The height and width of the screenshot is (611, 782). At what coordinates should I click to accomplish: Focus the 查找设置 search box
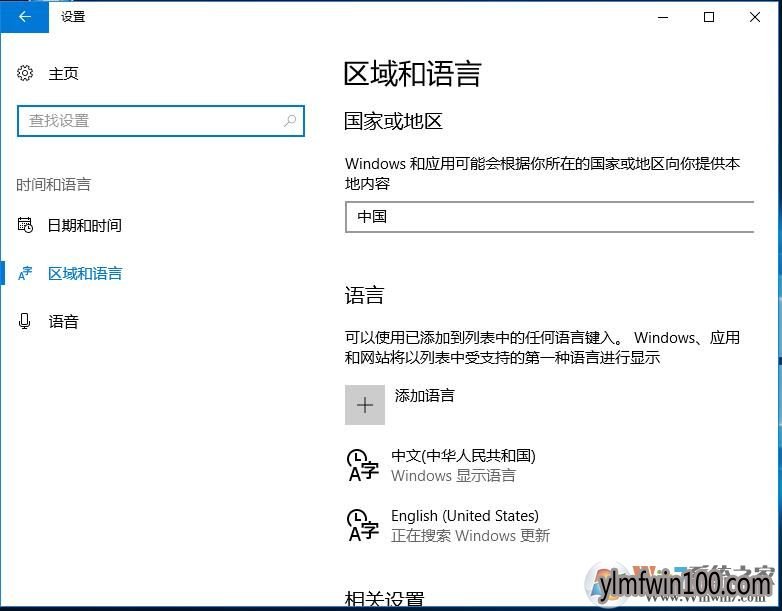click(x=161, y=121)
